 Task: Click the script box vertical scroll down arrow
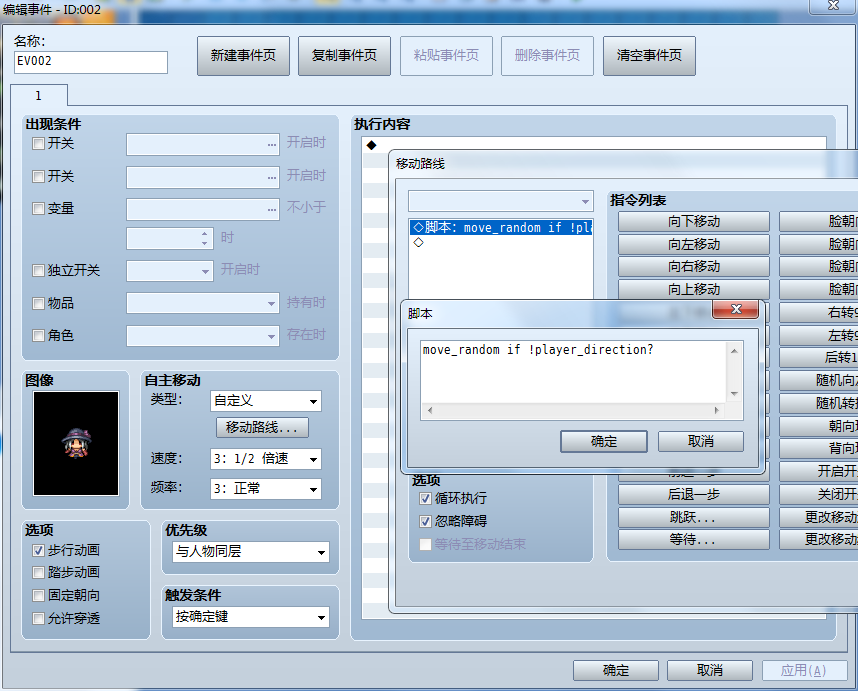(734, 394)
